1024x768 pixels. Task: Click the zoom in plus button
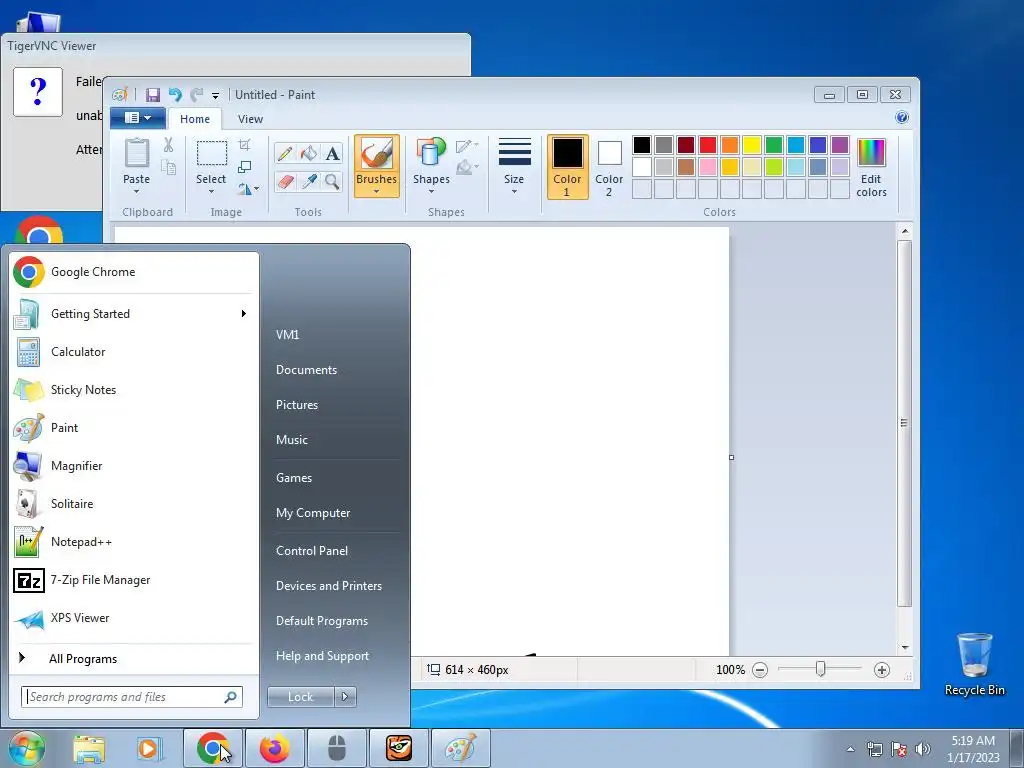[x=882, y=670]
